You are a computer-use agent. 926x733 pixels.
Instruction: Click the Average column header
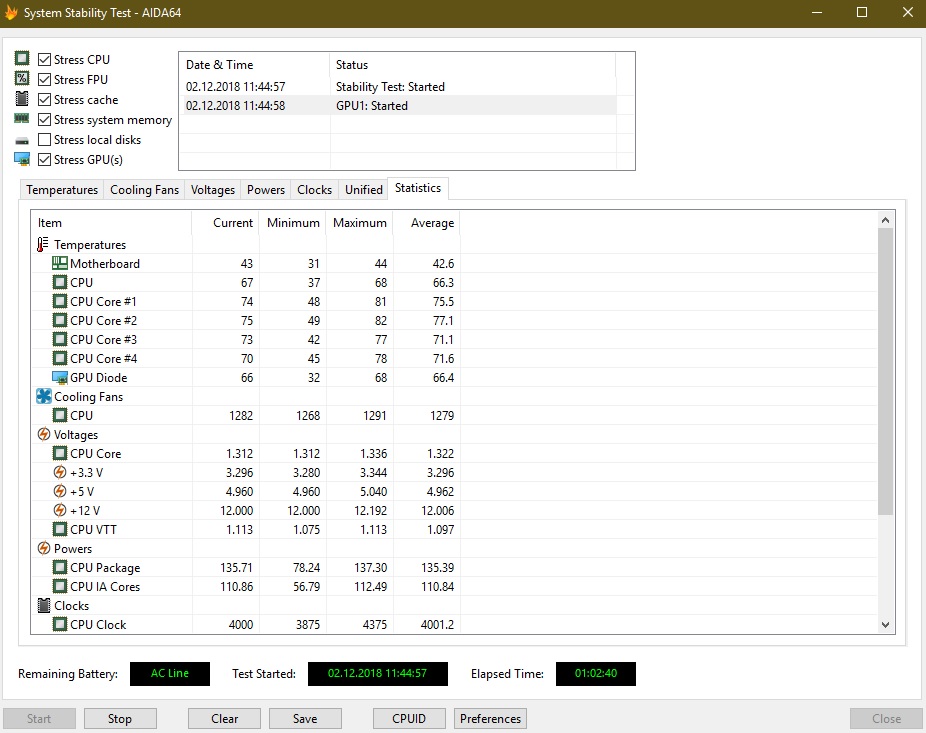coord(426,223)
